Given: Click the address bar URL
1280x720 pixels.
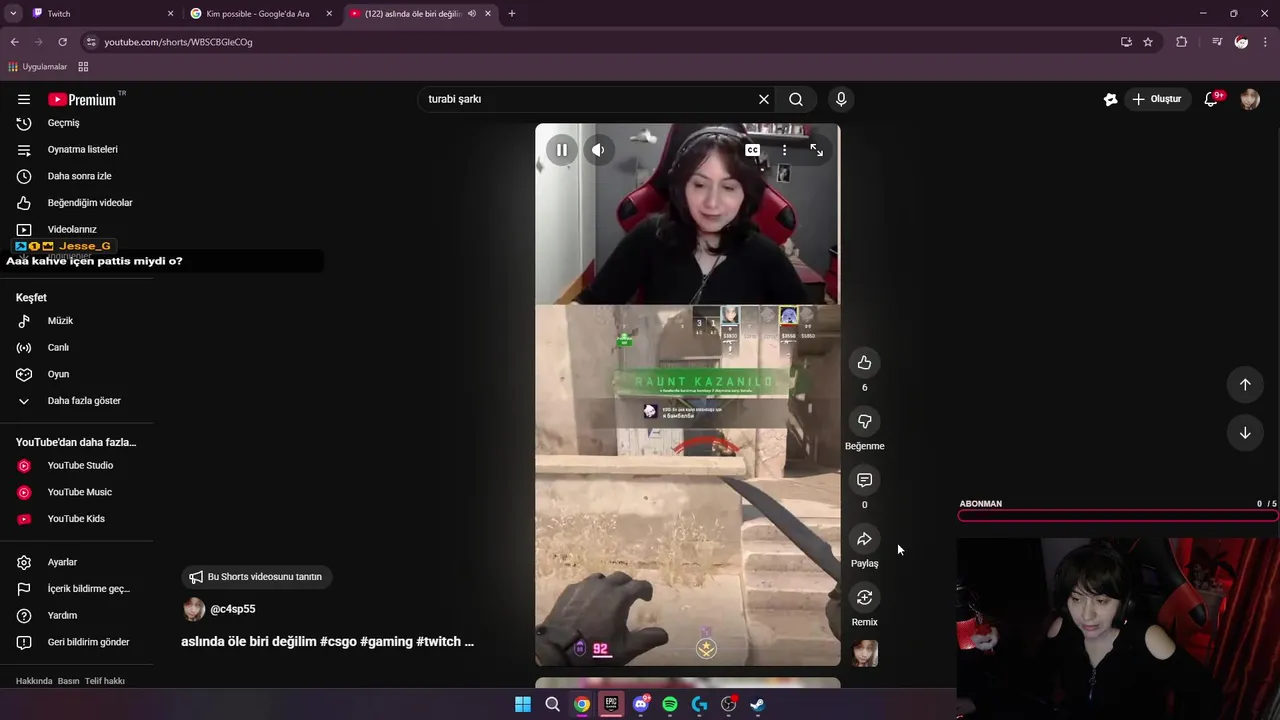Looking at the screenshot, I should [x=178, y=42].
